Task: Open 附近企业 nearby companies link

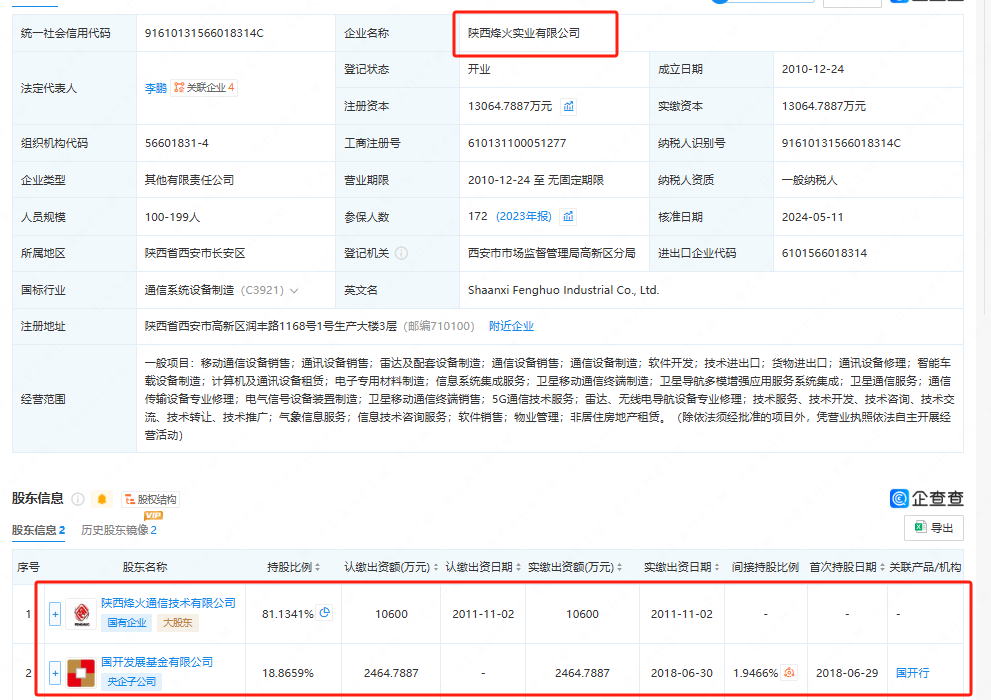Action: [511, 326]
